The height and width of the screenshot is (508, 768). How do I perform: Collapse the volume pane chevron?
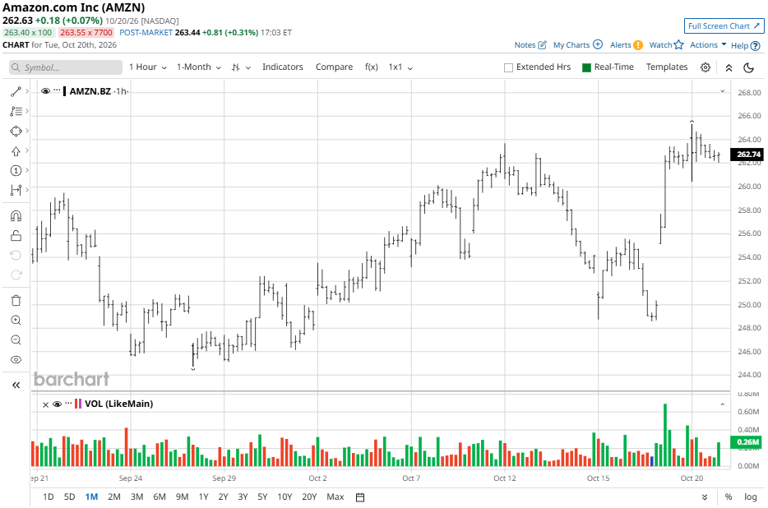tap(722, 405)
